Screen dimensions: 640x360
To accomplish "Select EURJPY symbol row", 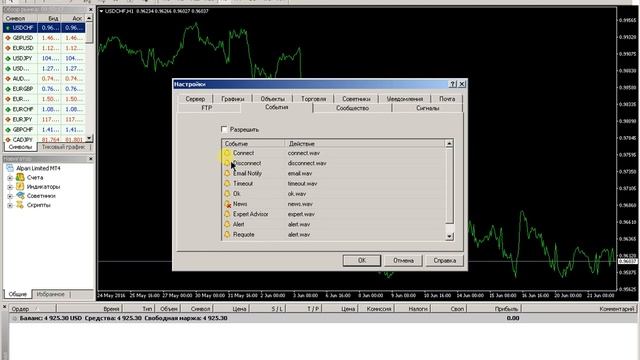I will coord(44,120).
